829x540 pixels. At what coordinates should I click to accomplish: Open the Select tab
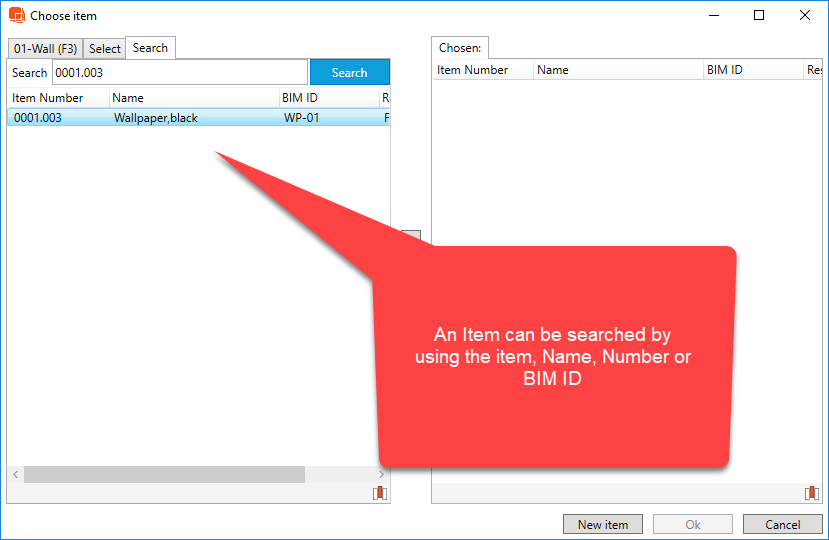105,48
